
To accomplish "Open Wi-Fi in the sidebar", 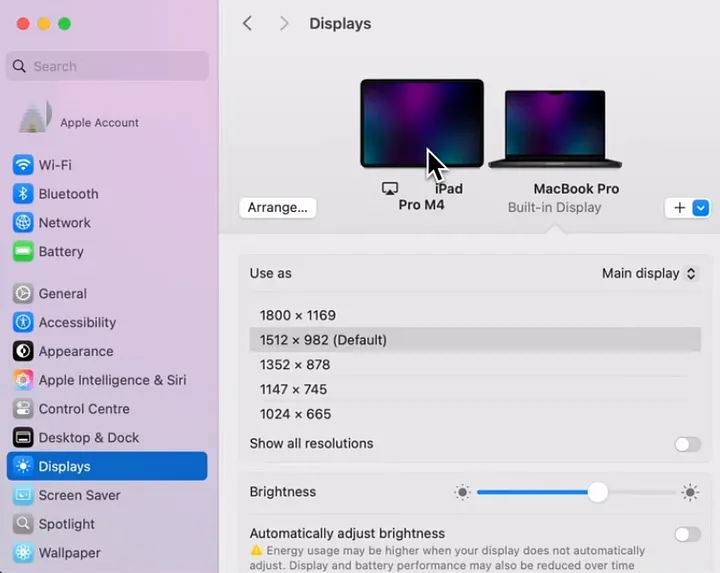I will pyautogui.click(x=107, y=165).
